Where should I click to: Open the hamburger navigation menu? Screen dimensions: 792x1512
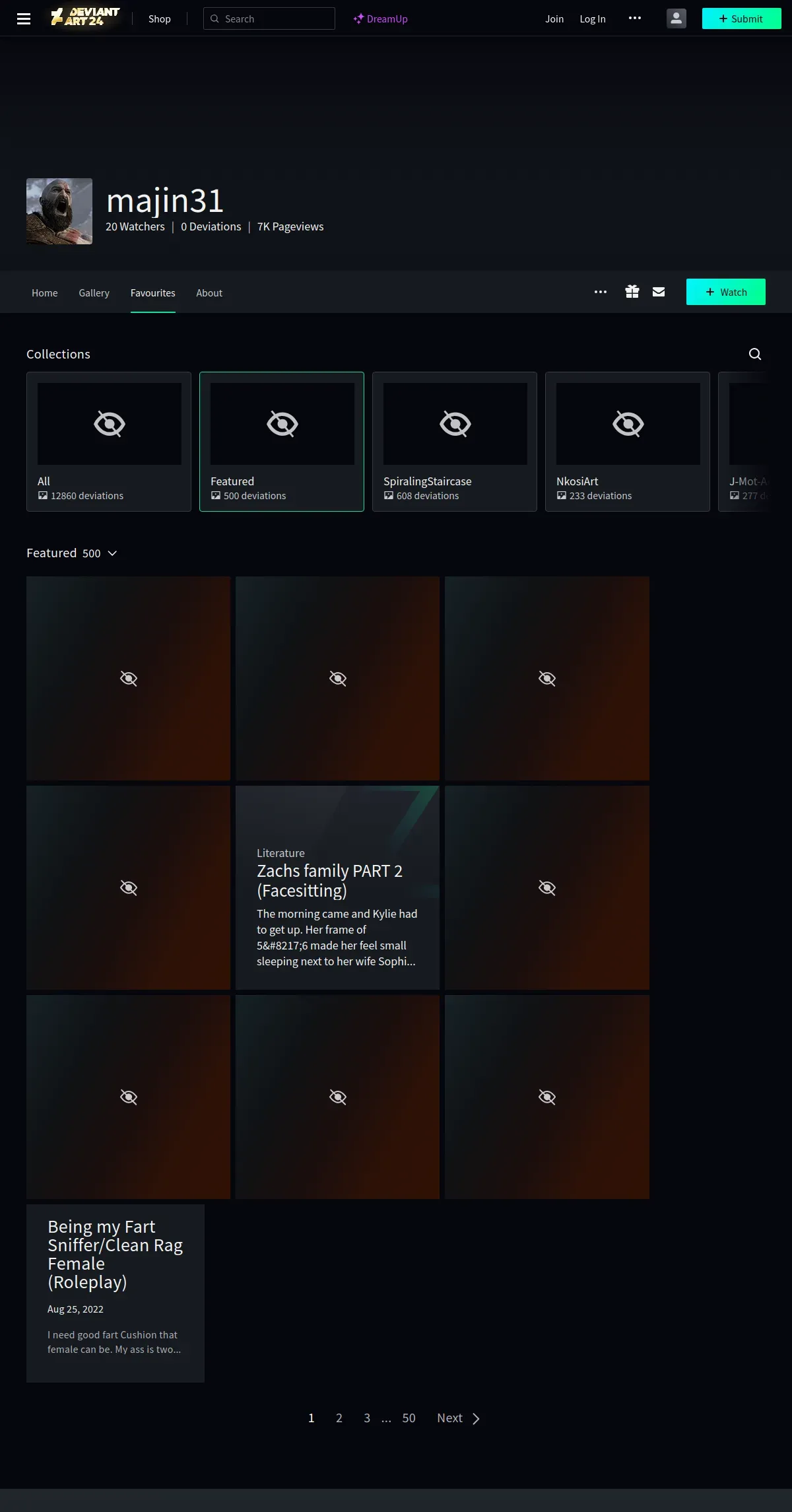[x=24, y=18]
